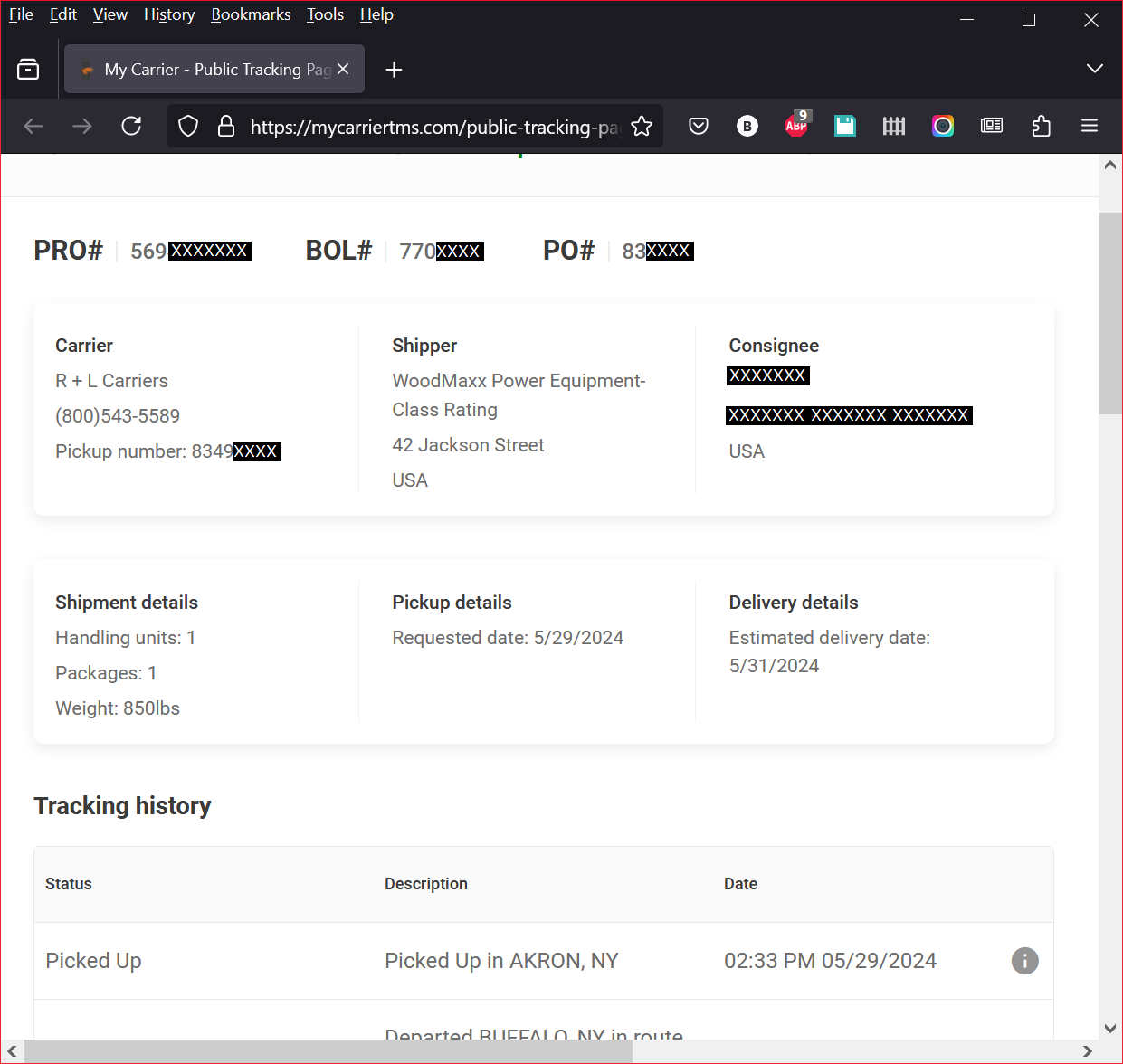This screenshot has height=1064, width=1123.
Task: Close the My Carrier tracking tab
Action: point(343,69)
